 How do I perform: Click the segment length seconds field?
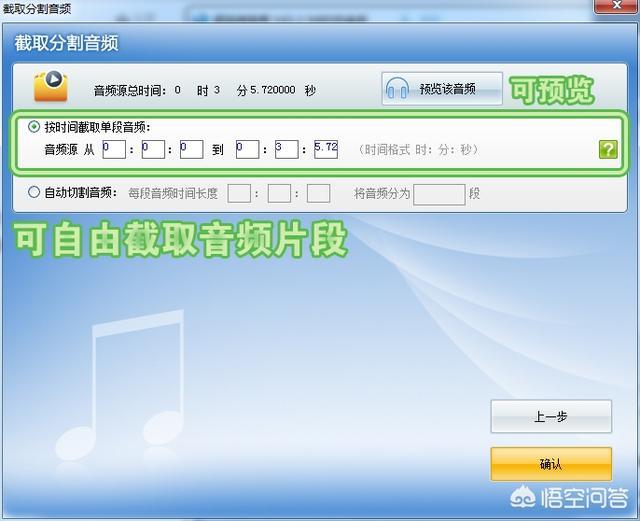(318, 193)
